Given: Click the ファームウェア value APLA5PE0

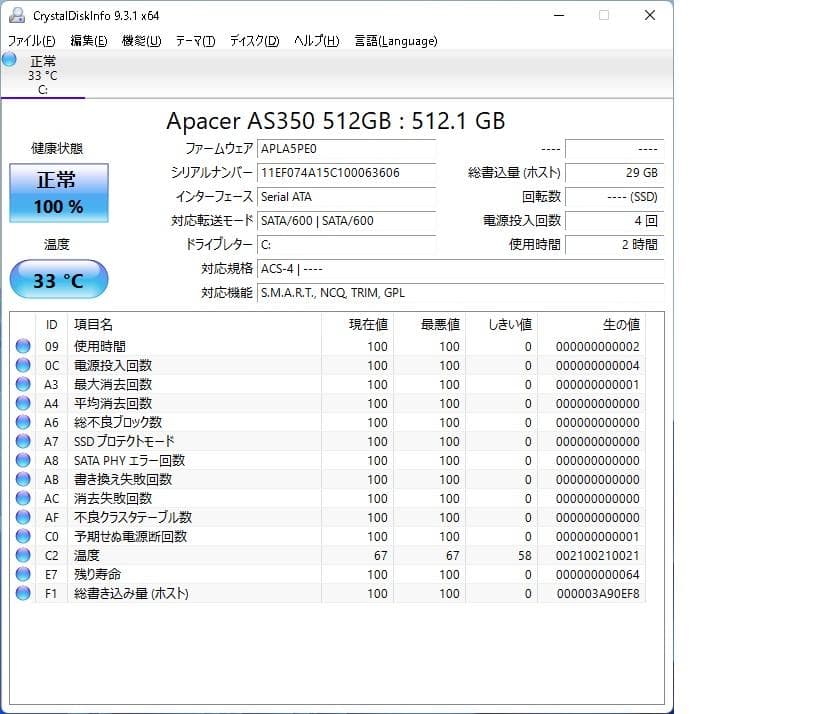Looking at the screenshot, I should point(345,149).
